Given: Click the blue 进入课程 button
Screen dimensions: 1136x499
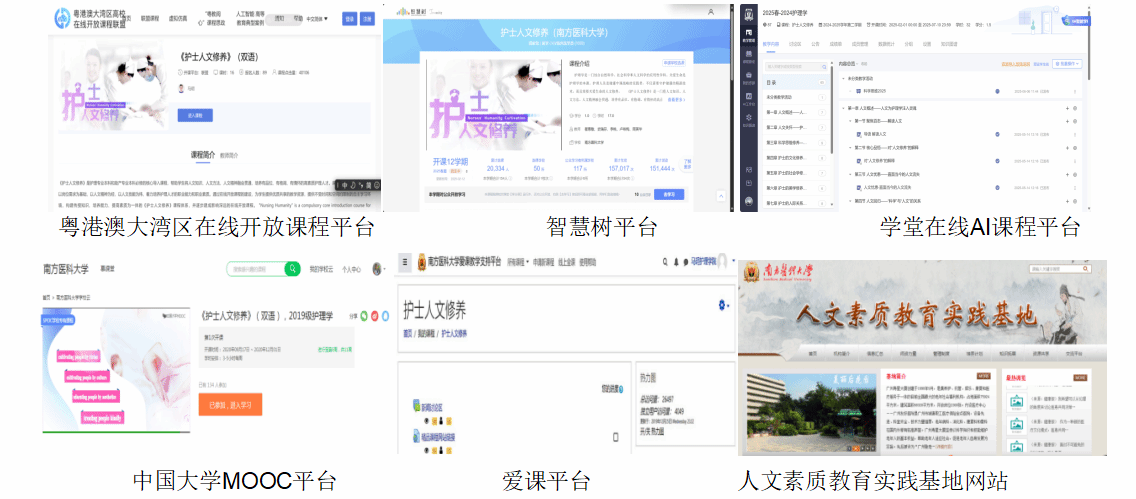Looking at the screenshot, I should tap(193, 116).
